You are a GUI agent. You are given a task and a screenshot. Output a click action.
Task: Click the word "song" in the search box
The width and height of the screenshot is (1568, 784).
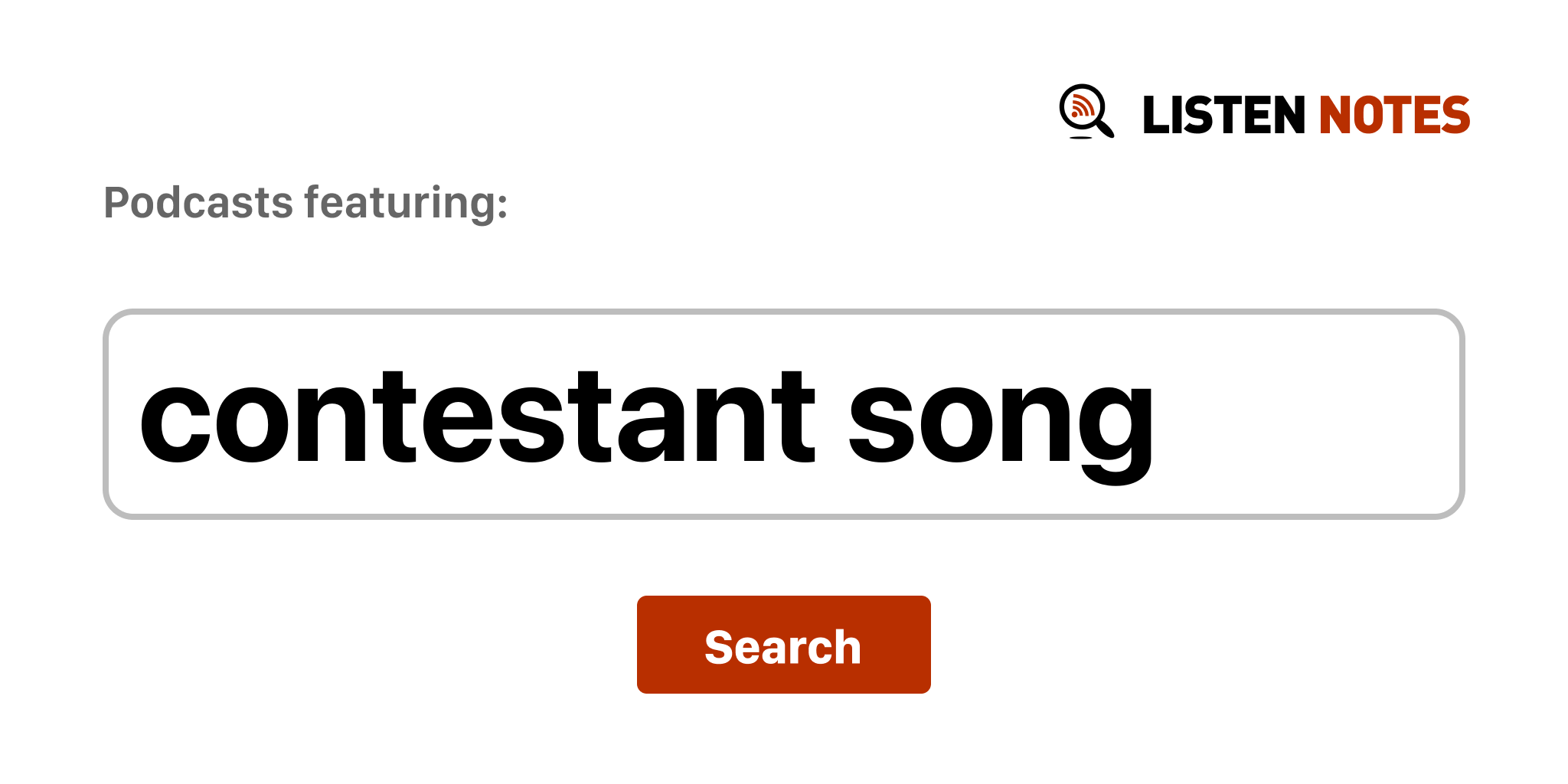pos(1000,421)
